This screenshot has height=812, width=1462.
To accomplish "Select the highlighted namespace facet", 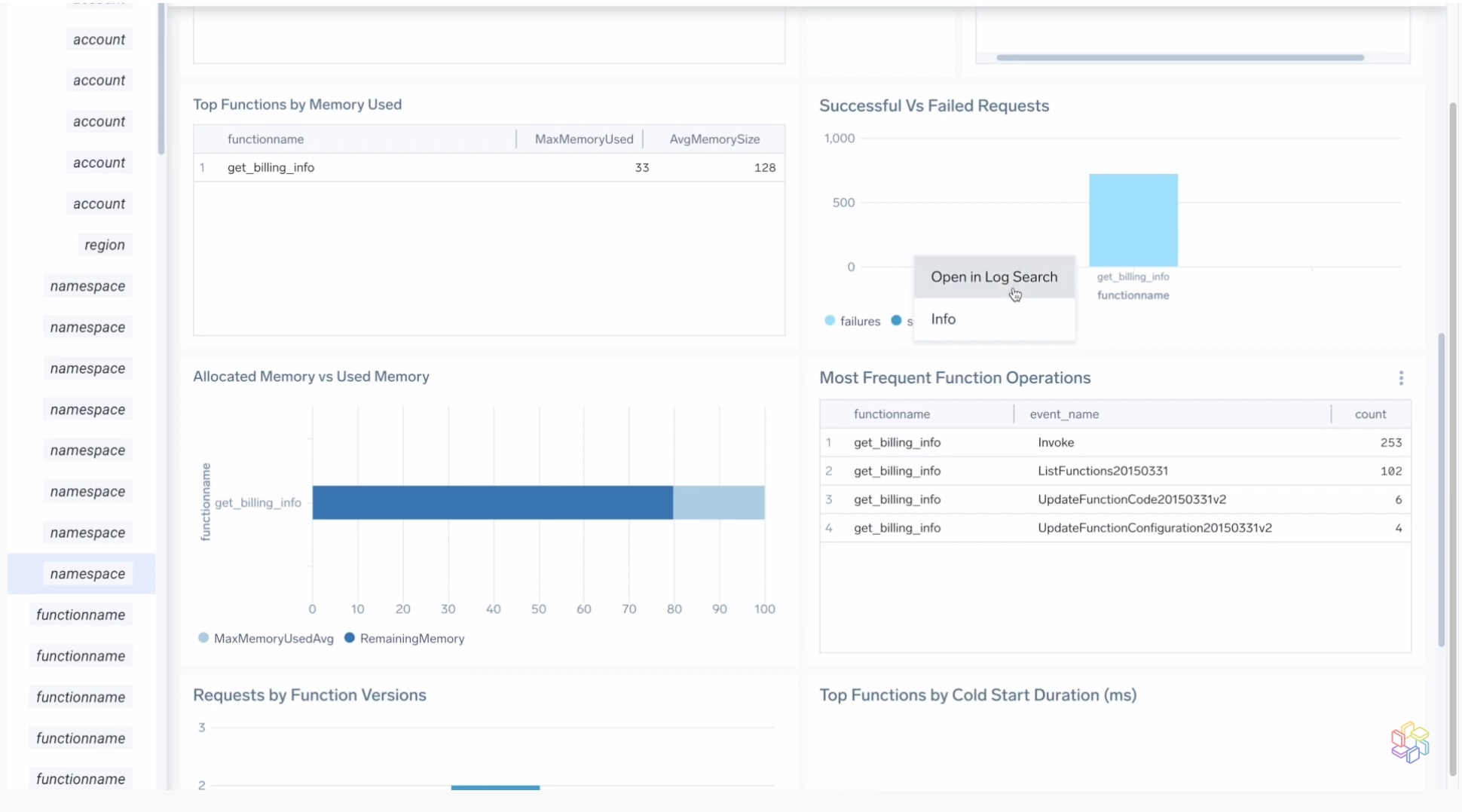I will [87, 573].
